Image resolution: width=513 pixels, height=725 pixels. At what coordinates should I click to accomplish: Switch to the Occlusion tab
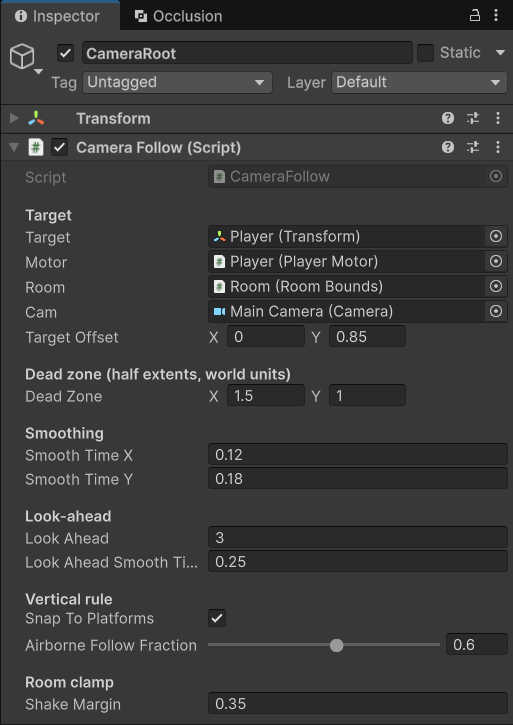[x=179, y=16]
